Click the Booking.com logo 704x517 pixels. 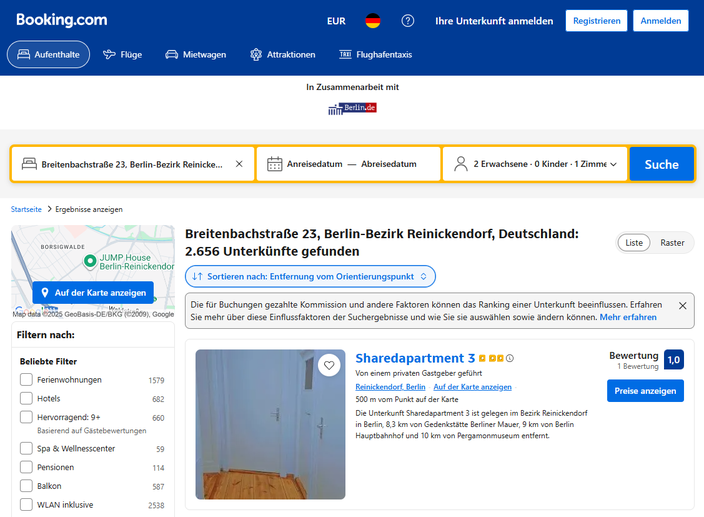[62, 20]
